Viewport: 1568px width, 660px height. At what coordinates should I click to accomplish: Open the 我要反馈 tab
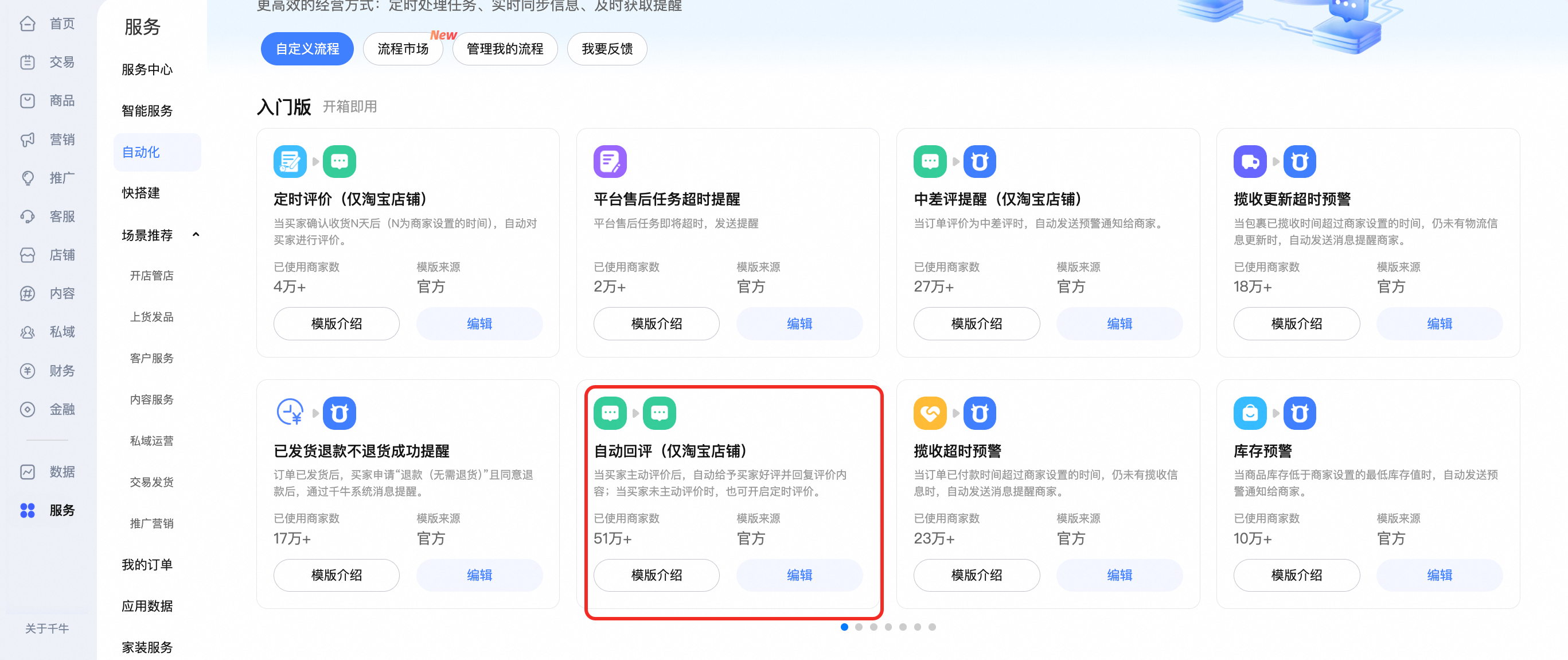(607, 49)
